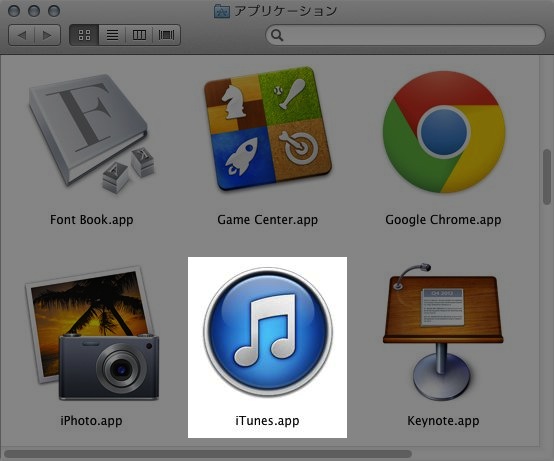Select the iTunes music note icon
The height and width of the screenshot is (461, 554).
point(267,331)
